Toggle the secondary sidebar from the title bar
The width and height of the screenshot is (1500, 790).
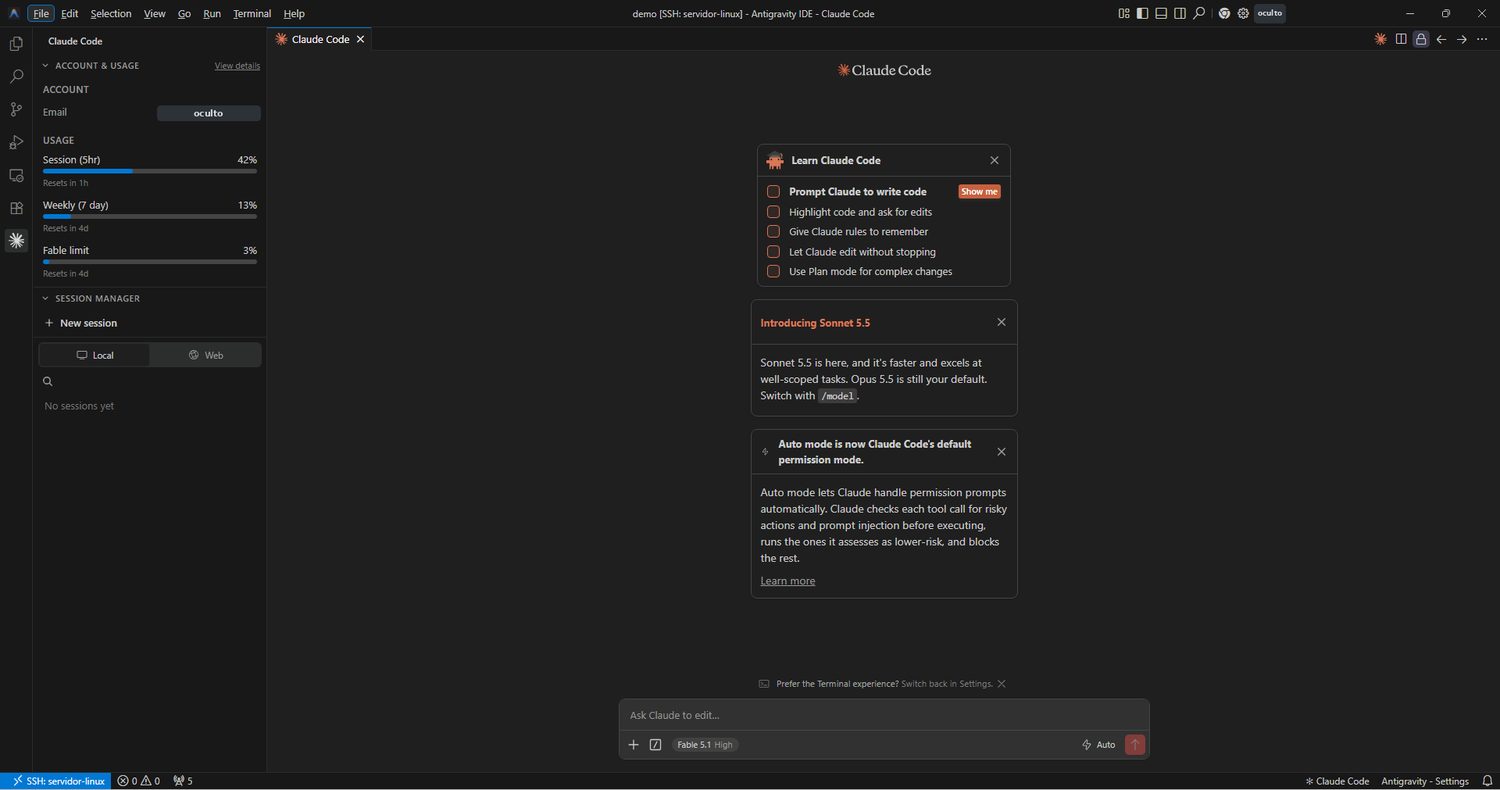pyautogui.click(x=1180, y=14)
